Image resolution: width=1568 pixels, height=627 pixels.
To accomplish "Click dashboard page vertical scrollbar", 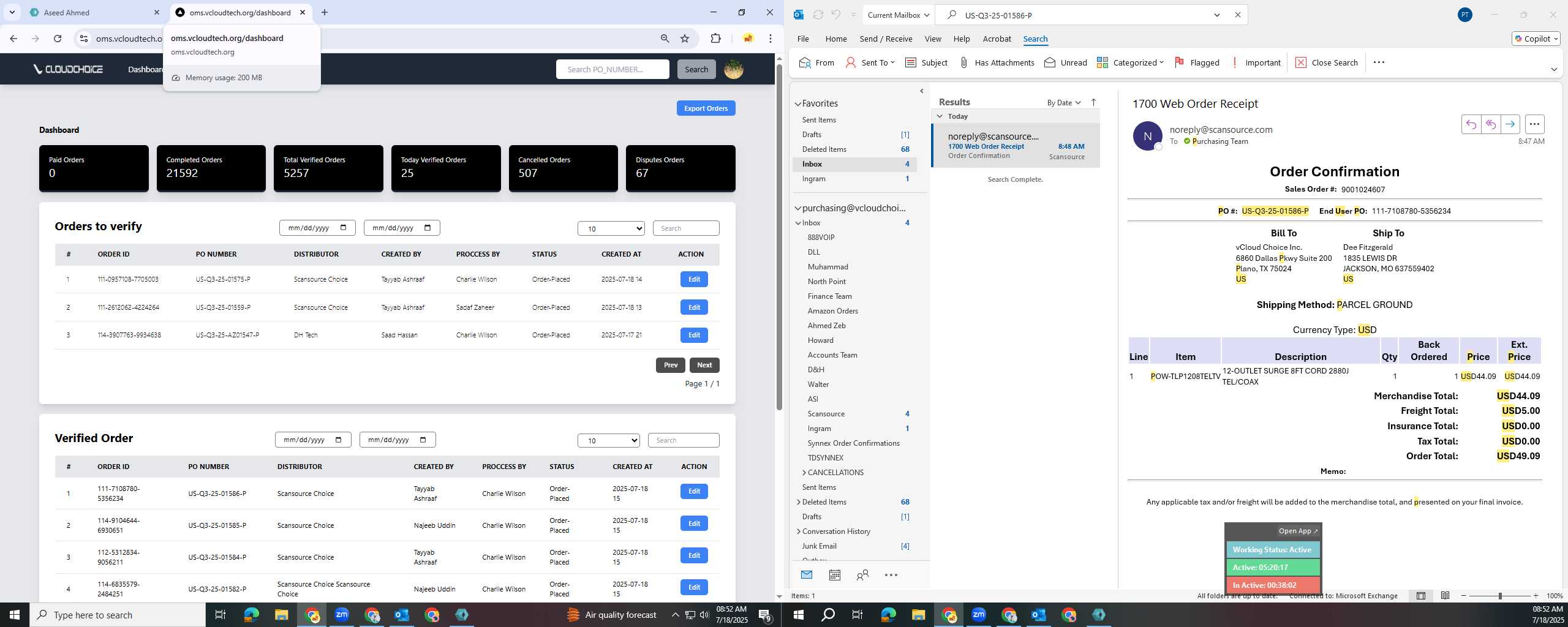I will point(779,236).
